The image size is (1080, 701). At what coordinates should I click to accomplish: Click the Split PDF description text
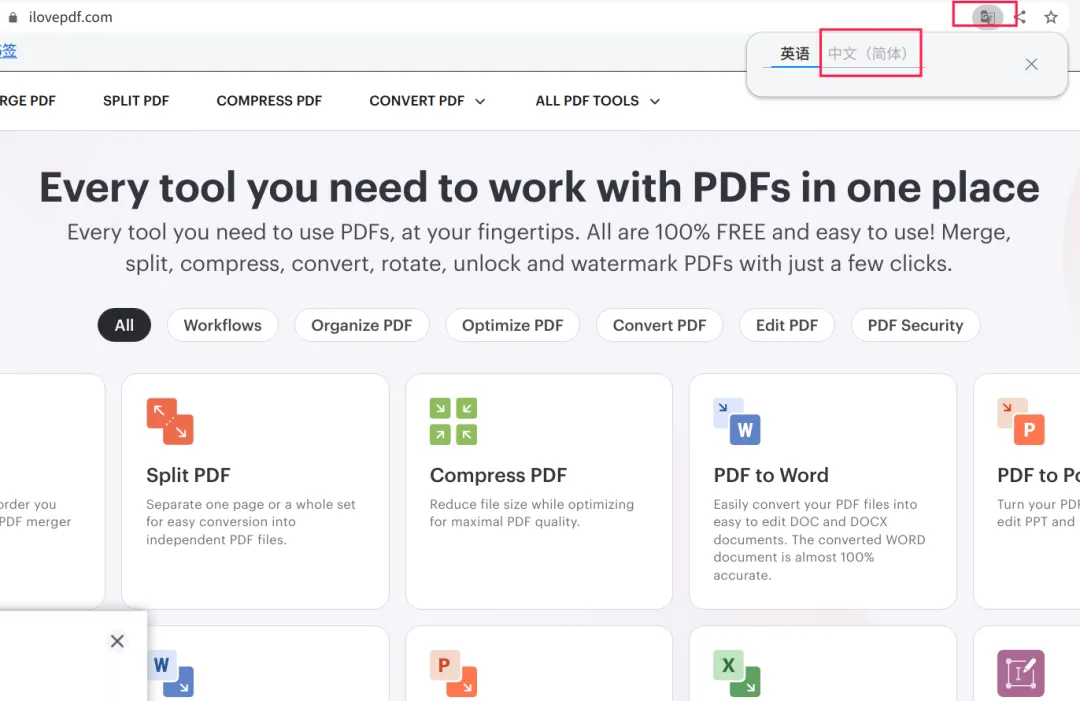251,522
